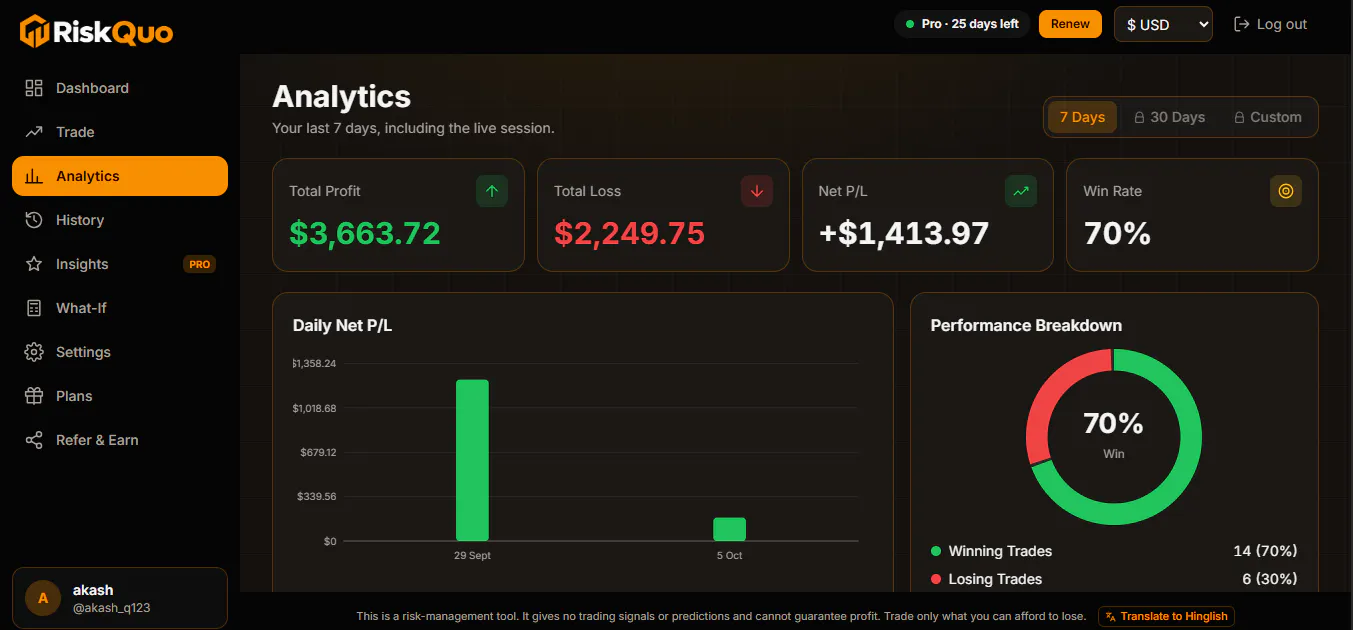1353x630 pixels.
Task: Click the Net P/L trending icon
Action: tap(1021, 191)
